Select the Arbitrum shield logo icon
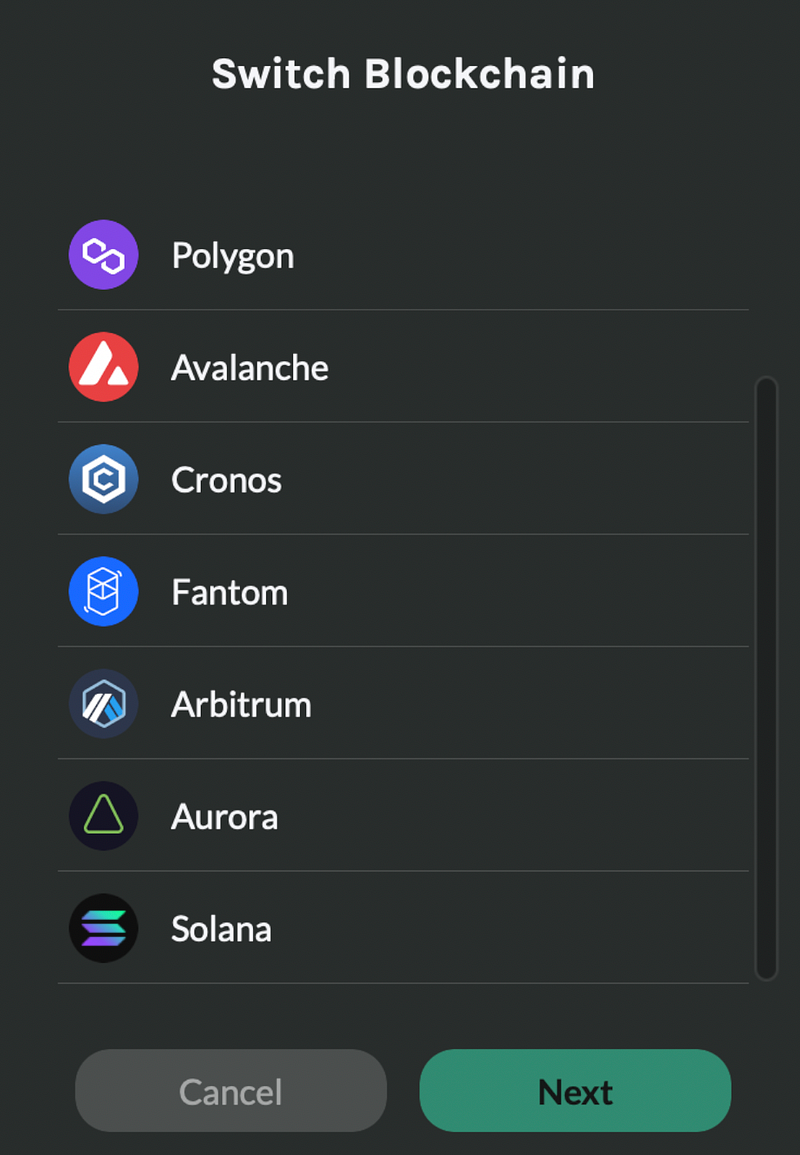Image resolution: width=800 pixels, height=1155 pixels. coord(103,703)
